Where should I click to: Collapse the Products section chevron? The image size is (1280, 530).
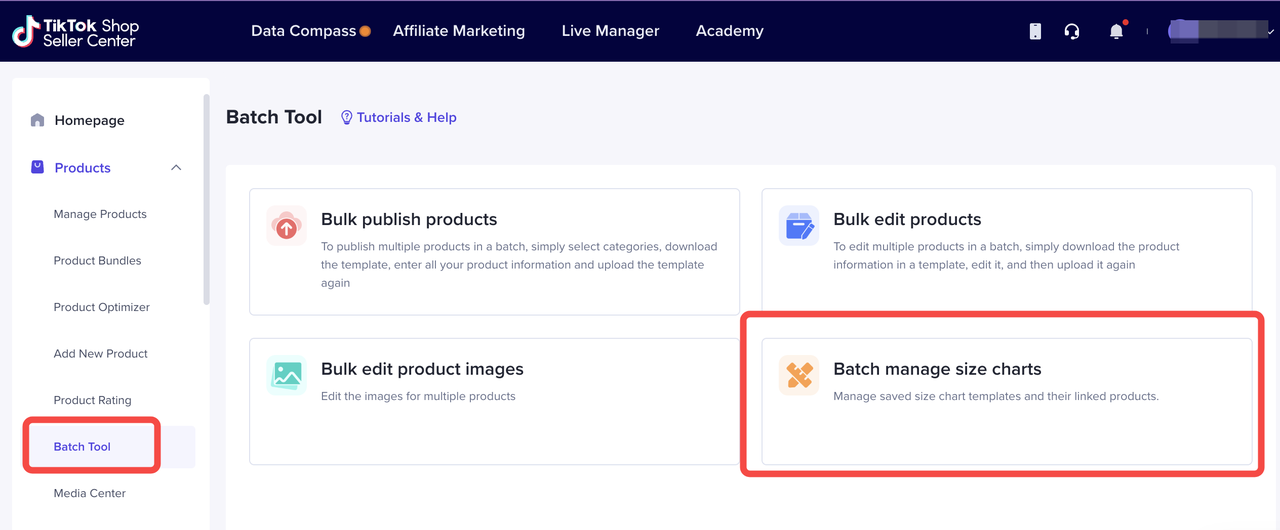pyautogui.click(x=176, y=167)
